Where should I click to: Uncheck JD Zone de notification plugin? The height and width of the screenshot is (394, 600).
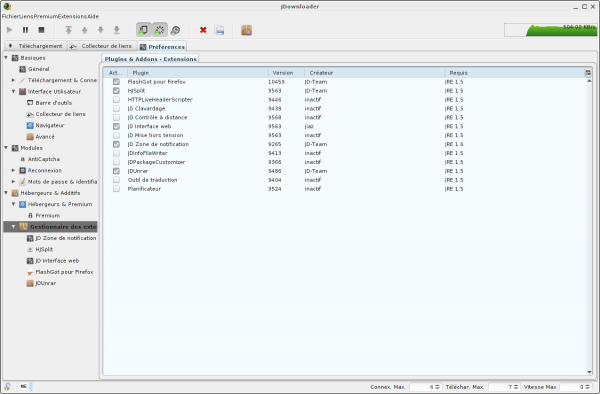pyautogui.click(x=116, y=144)
